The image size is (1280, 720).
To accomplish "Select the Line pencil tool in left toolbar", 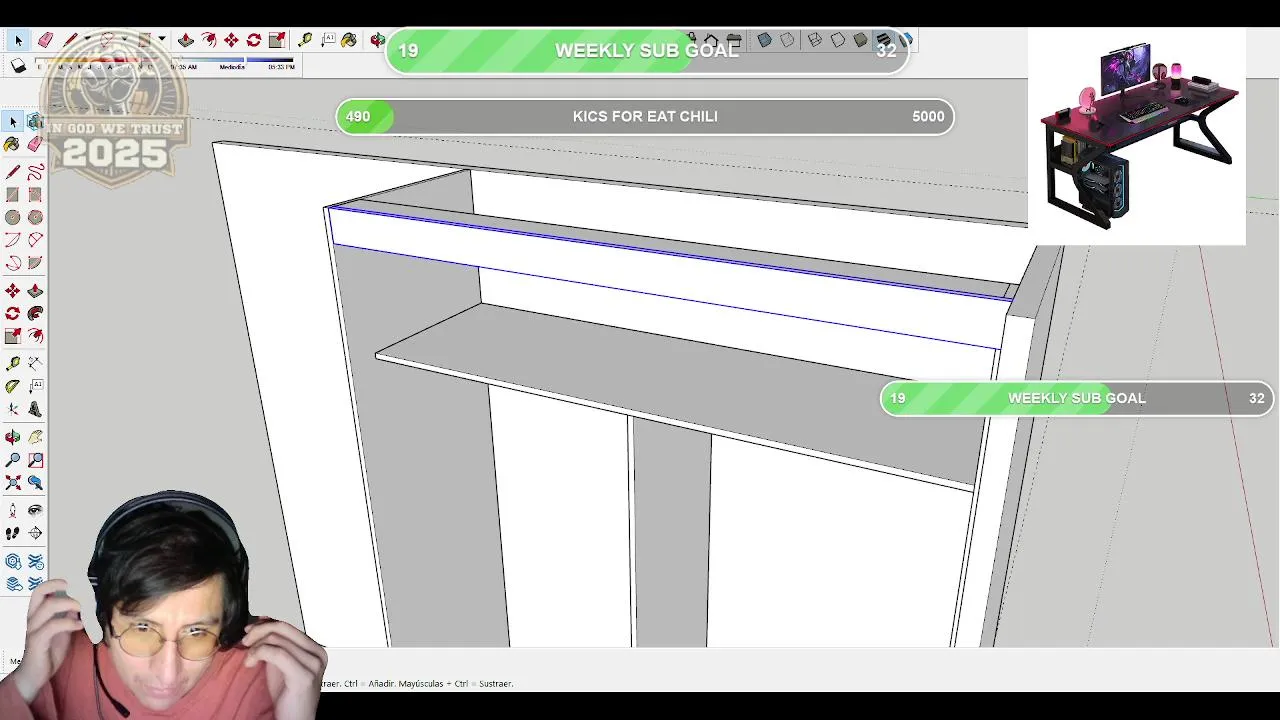I will pyautogui.click(x=12, y=171).
